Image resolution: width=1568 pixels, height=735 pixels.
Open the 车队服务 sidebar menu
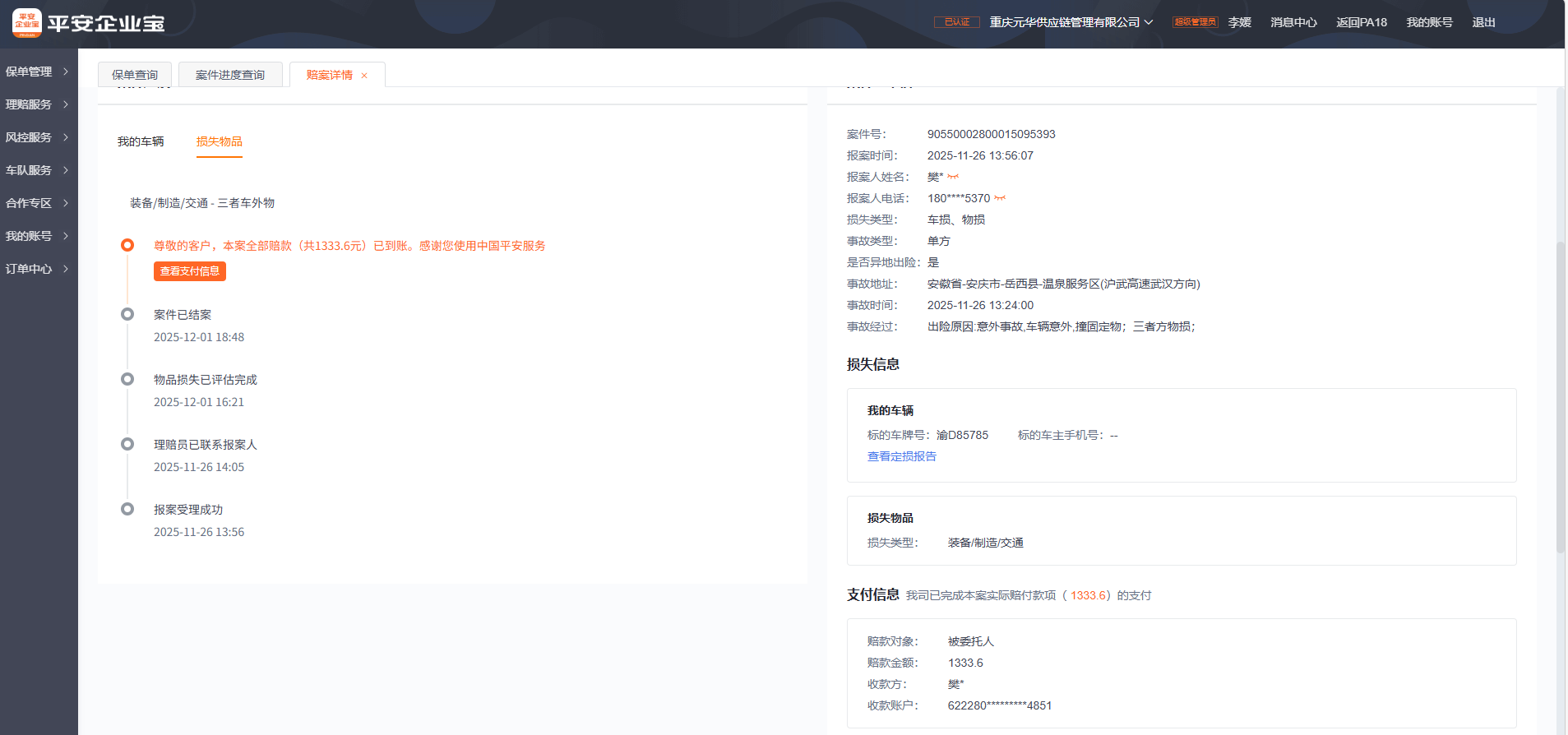coord(38,170)
